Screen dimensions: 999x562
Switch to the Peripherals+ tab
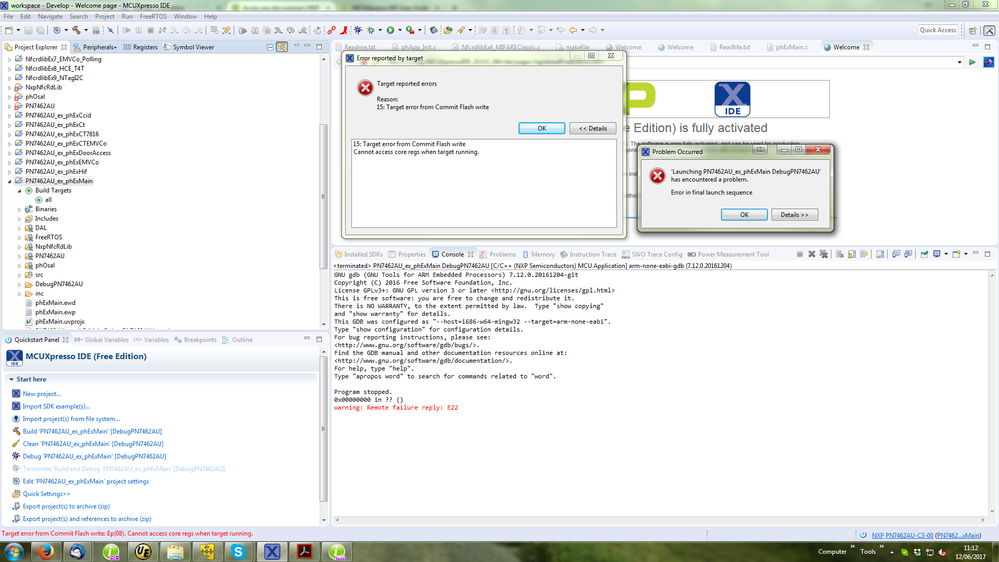(x=95, y=47)
